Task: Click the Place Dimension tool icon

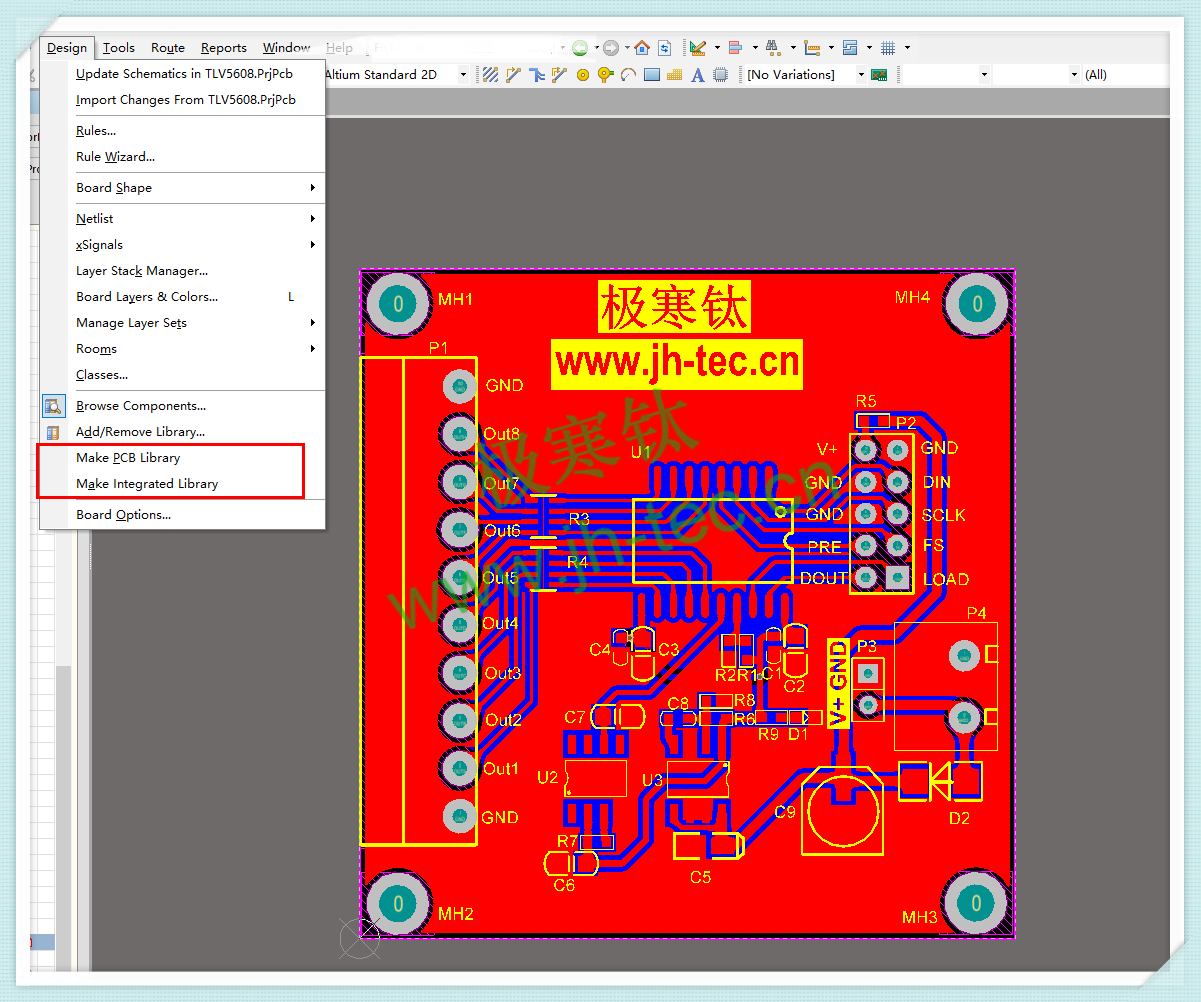Action: (812, 48)
